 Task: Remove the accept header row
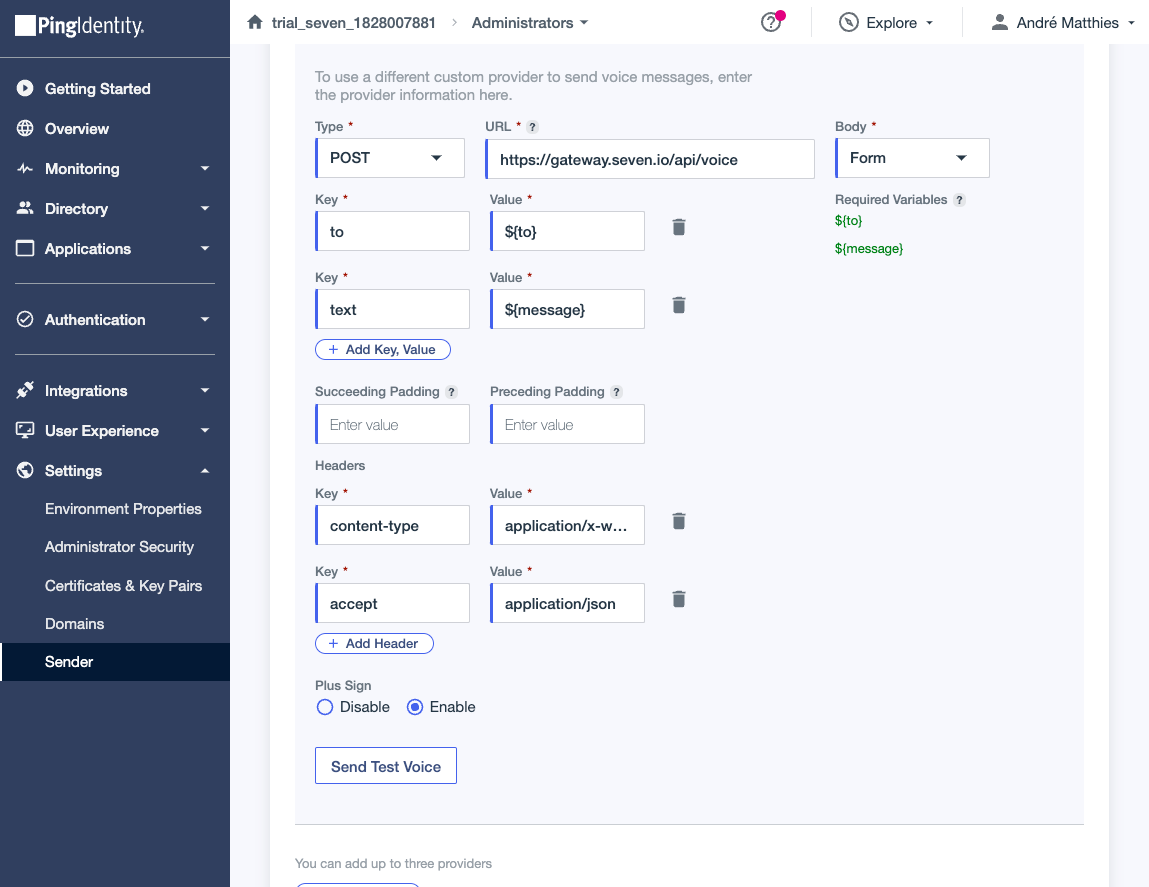679,599
